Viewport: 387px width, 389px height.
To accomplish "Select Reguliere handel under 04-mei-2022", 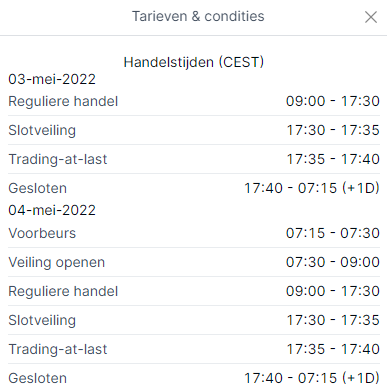I will click(194, 291).
